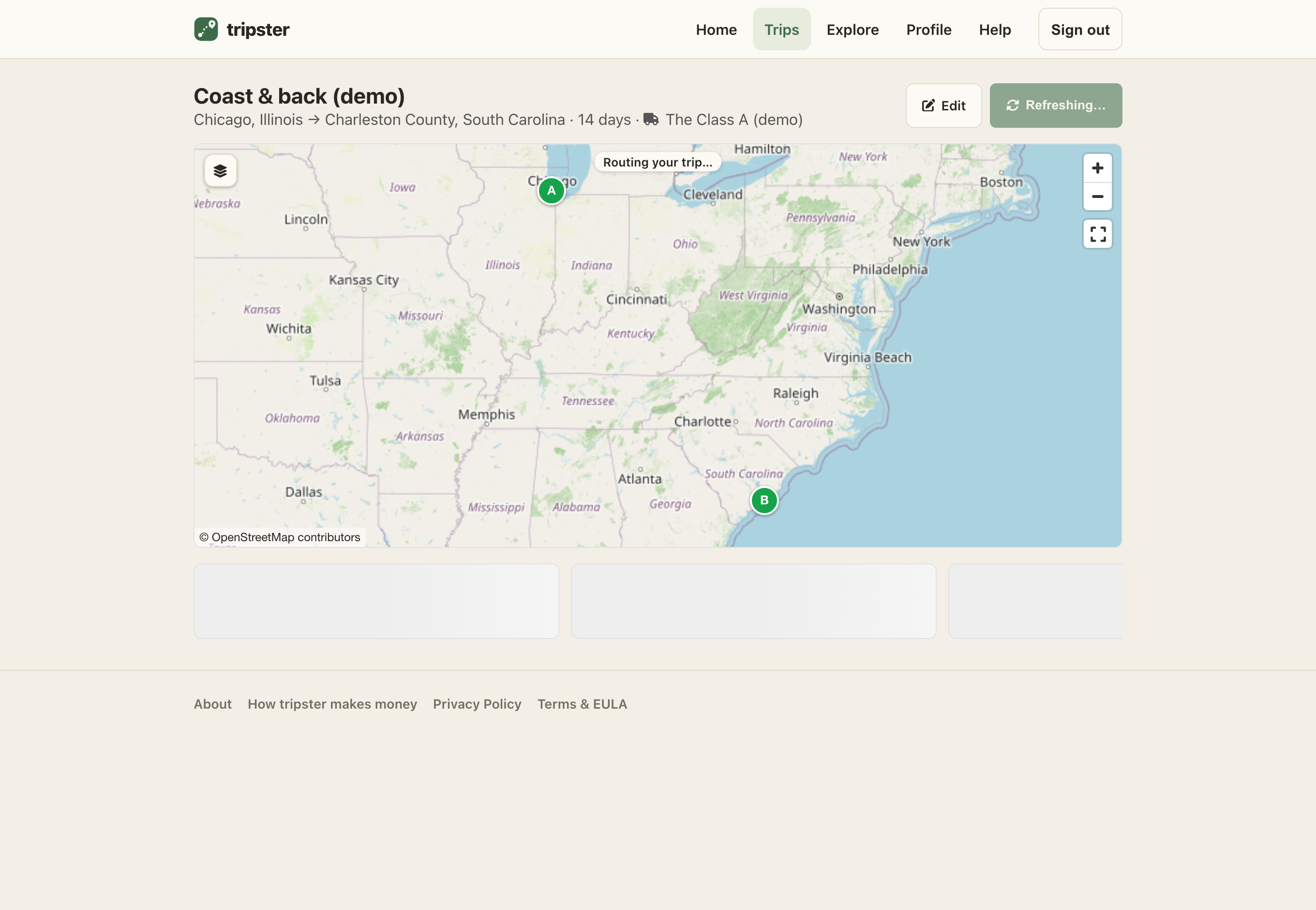Sign out of the account

tap(1079, 30)
